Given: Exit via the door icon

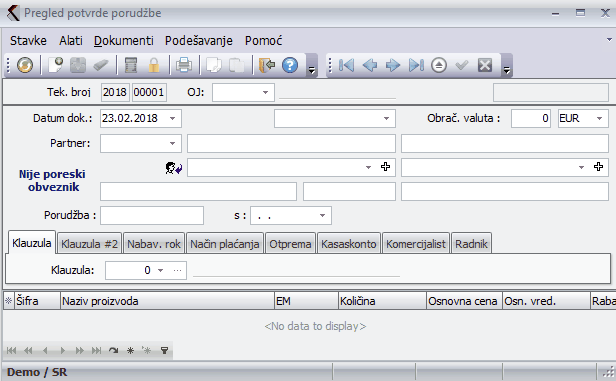Looking at the screenshot, I should [x=267, y=65].
